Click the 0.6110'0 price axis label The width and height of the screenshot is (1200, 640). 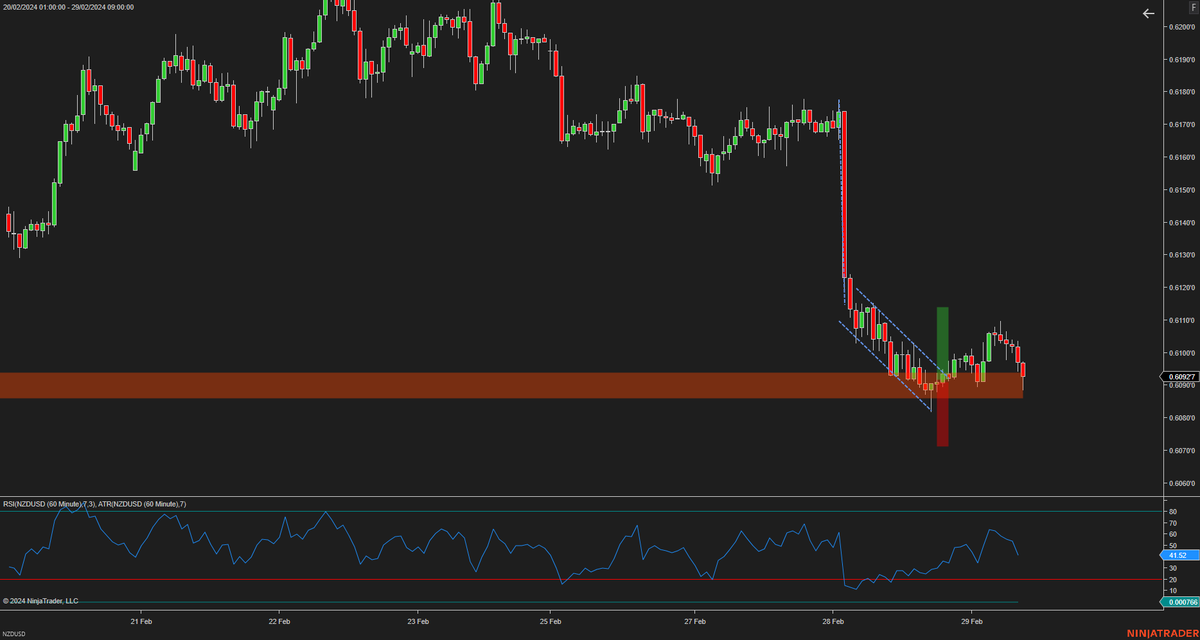[1180, 320]
